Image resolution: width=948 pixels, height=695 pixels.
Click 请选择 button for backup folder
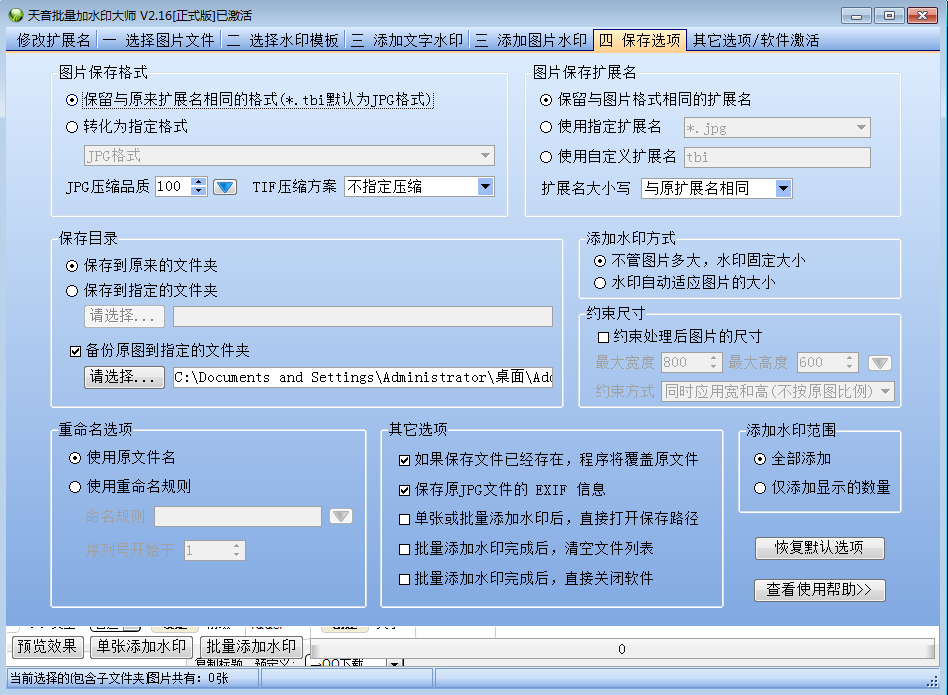point(124,378)
